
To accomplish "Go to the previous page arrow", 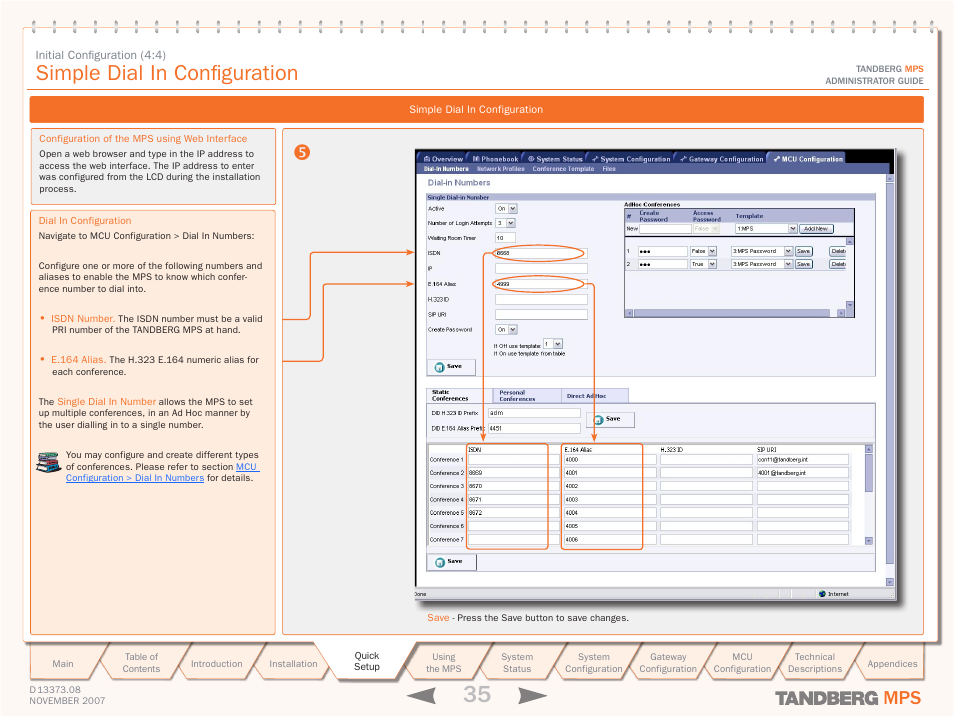I will (422, 695).
